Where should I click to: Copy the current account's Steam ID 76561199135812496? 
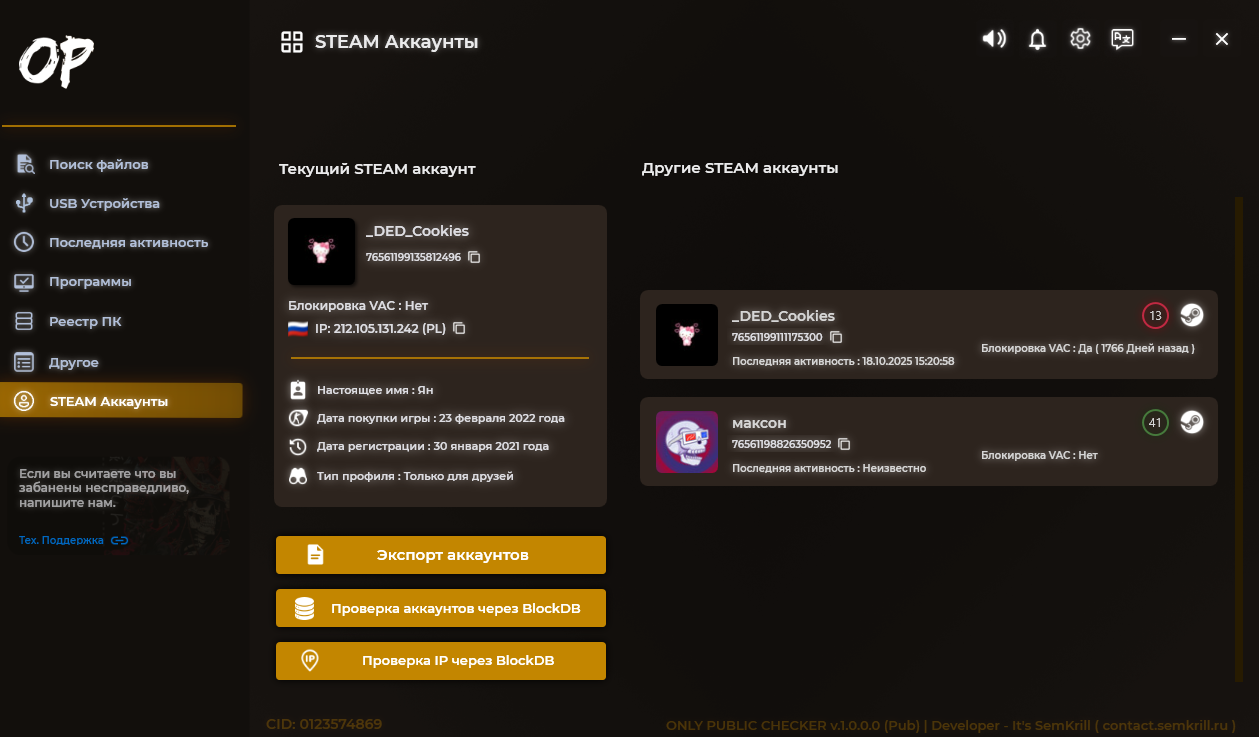point(474,257)
